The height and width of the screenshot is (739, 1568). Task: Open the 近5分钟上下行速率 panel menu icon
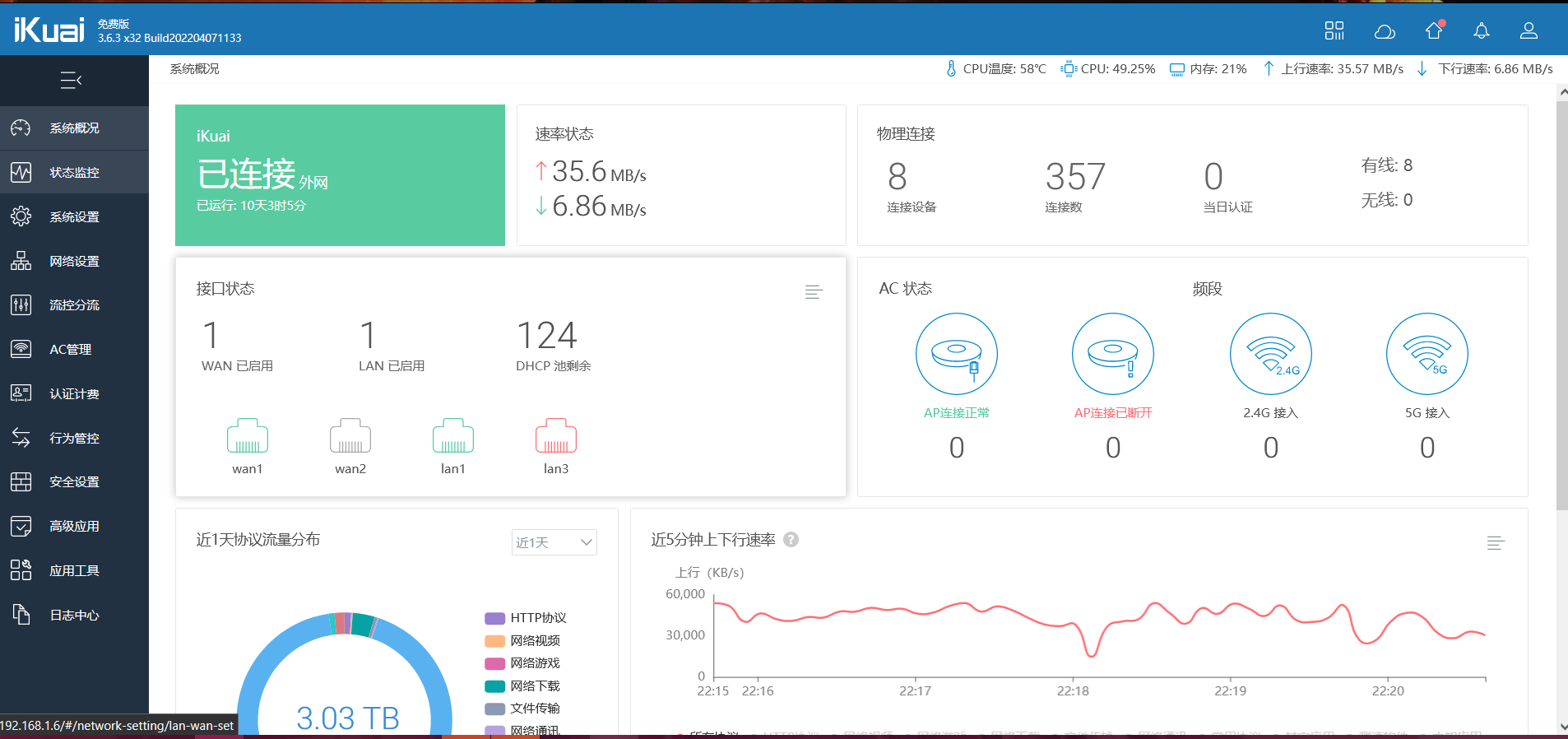(1496, 542)
